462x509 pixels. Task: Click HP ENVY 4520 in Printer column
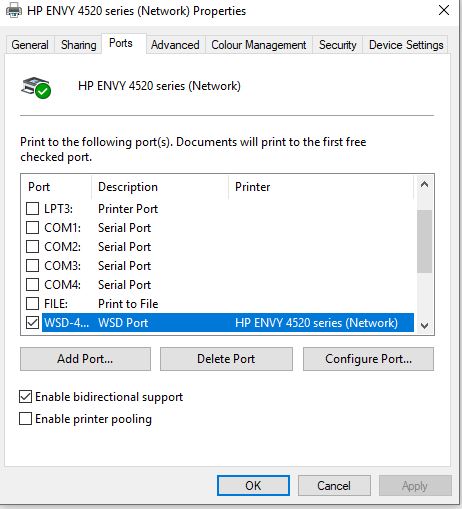pyautogui.click(x=316, y=323)
